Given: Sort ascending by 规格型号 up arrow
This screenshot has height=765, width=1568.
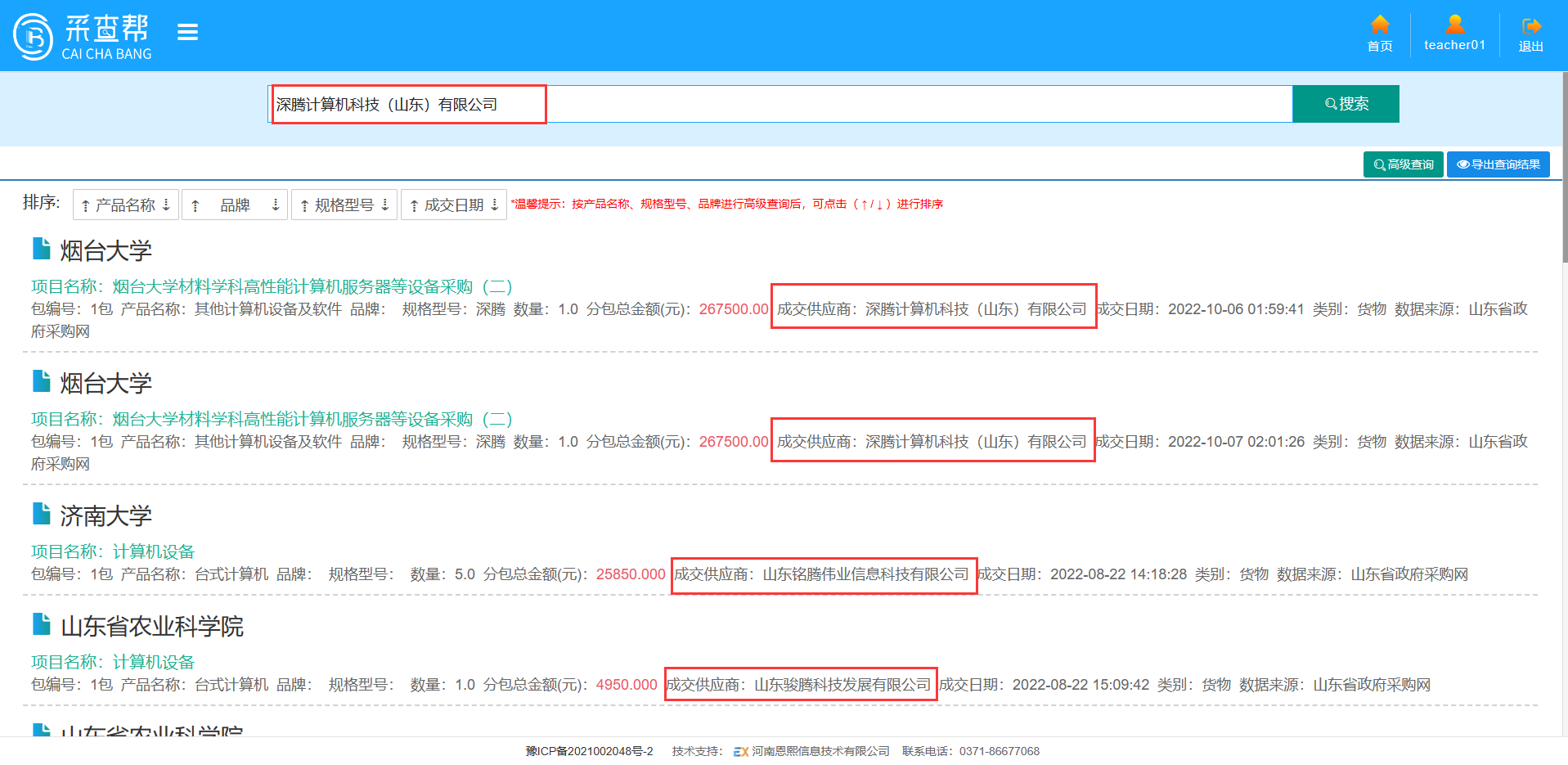Looking at the screenshot, I should point(305,205).
